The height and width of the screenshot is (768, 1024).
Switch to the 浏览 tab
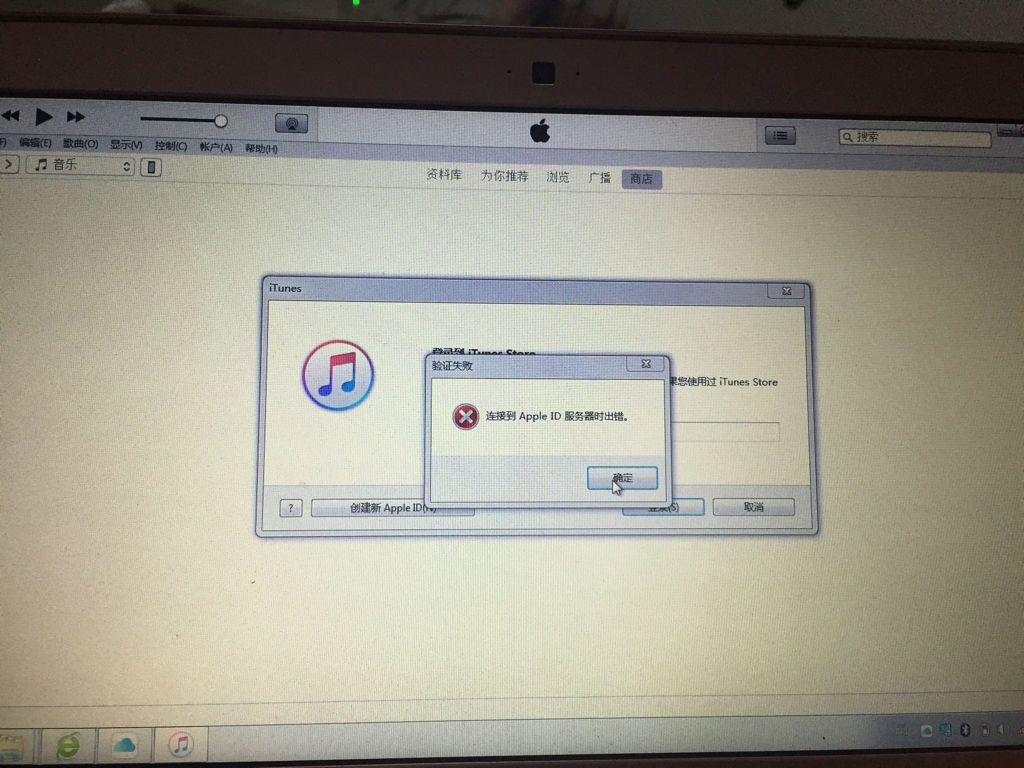[558, 178]
